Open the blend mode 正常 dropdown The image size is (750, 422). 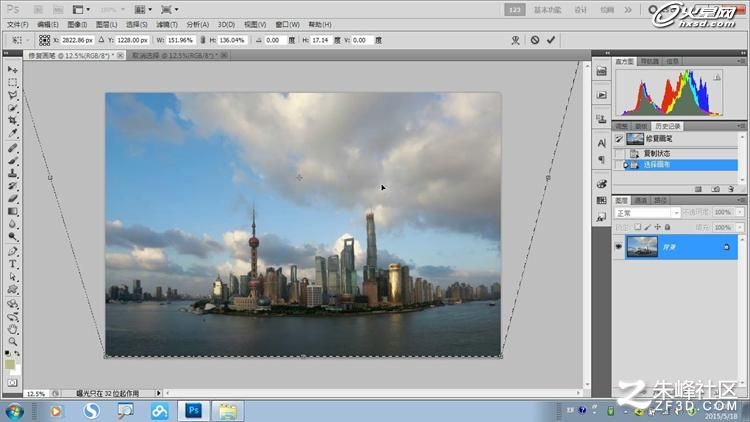coord(647,213)
